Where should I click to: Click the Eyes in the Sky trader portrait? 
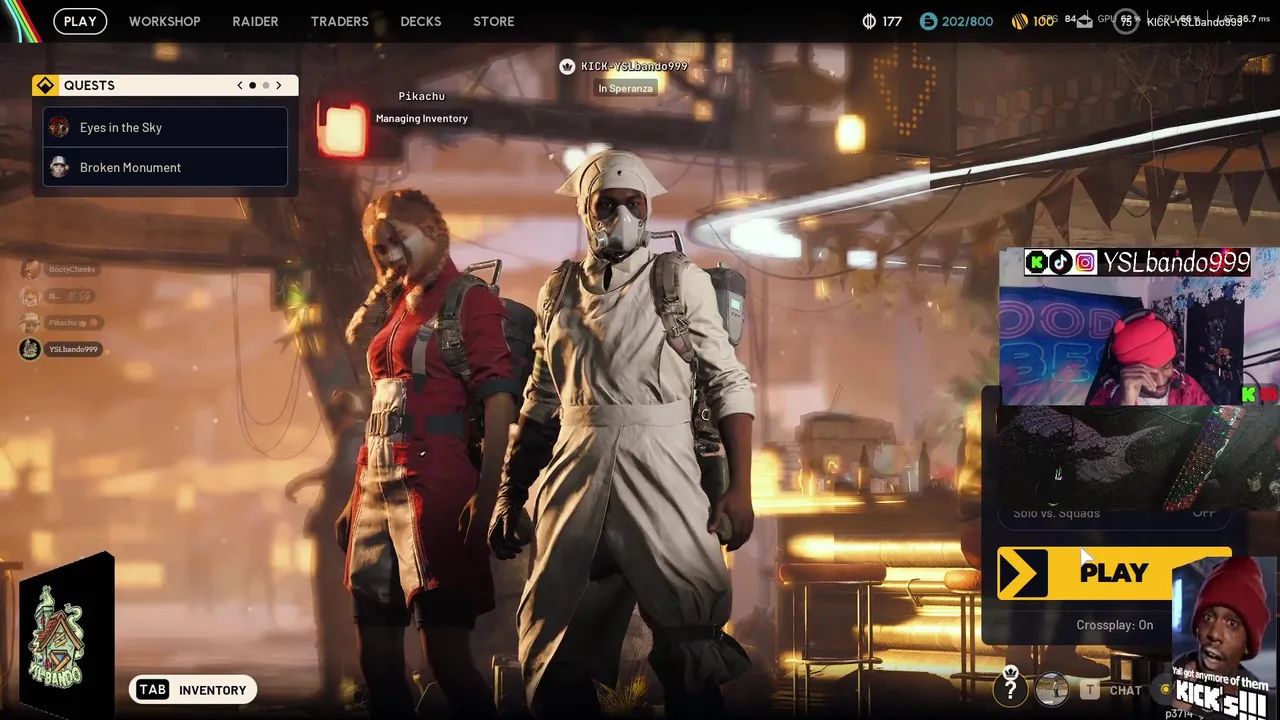click(x=59, y=127)
